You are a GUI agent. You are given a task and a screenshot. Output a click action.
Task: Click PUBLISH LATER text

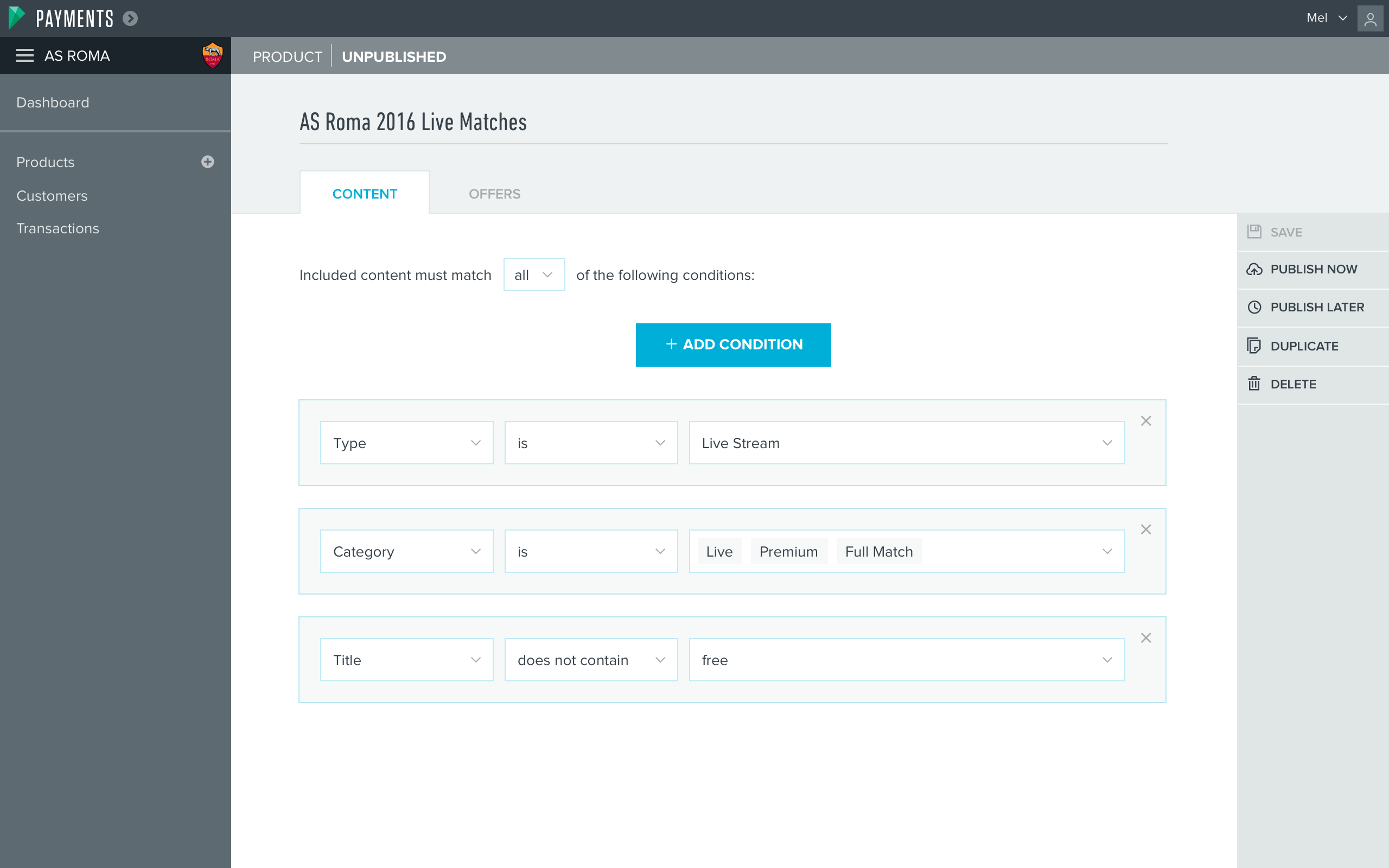[1317, 307]
